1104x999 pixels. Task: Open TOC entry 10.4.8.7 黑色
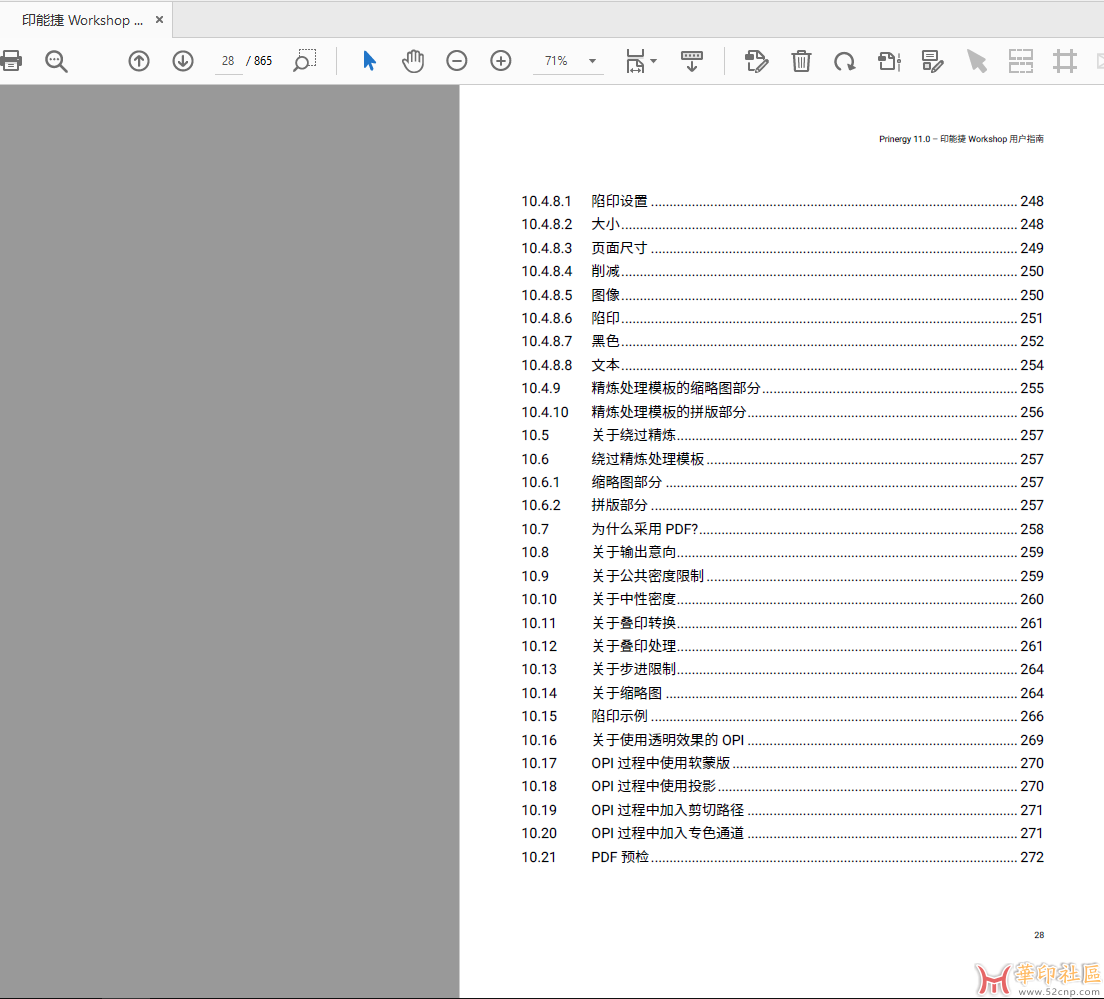[782, 341]
